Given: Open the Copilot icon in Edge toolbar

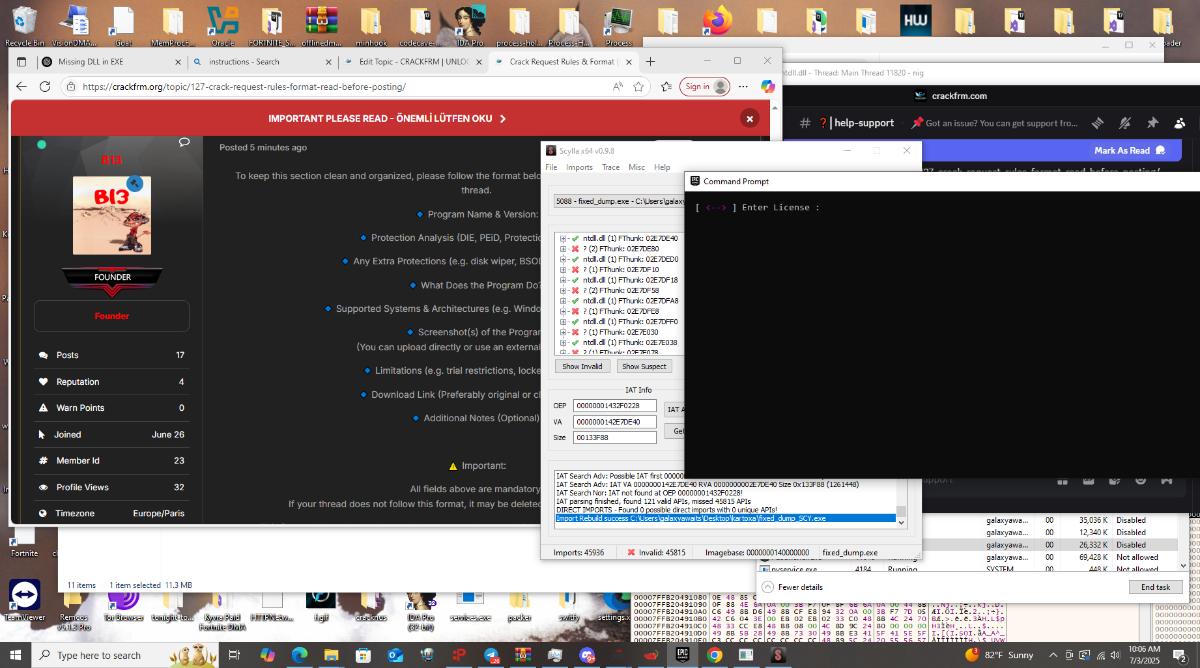Looking at the screenshot, I should pos(768,87).
